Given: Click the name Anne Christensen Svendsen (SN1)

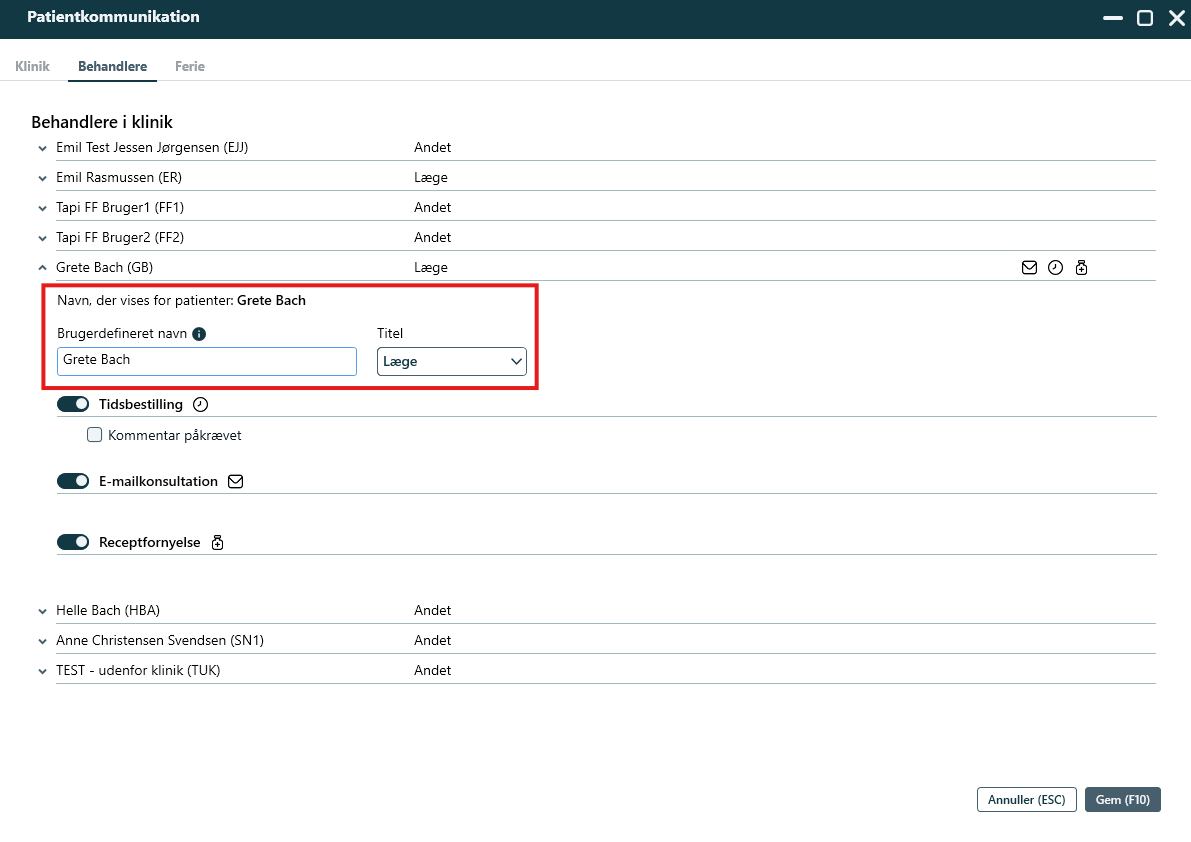Looking at the screenshot, I should point(160,641).
